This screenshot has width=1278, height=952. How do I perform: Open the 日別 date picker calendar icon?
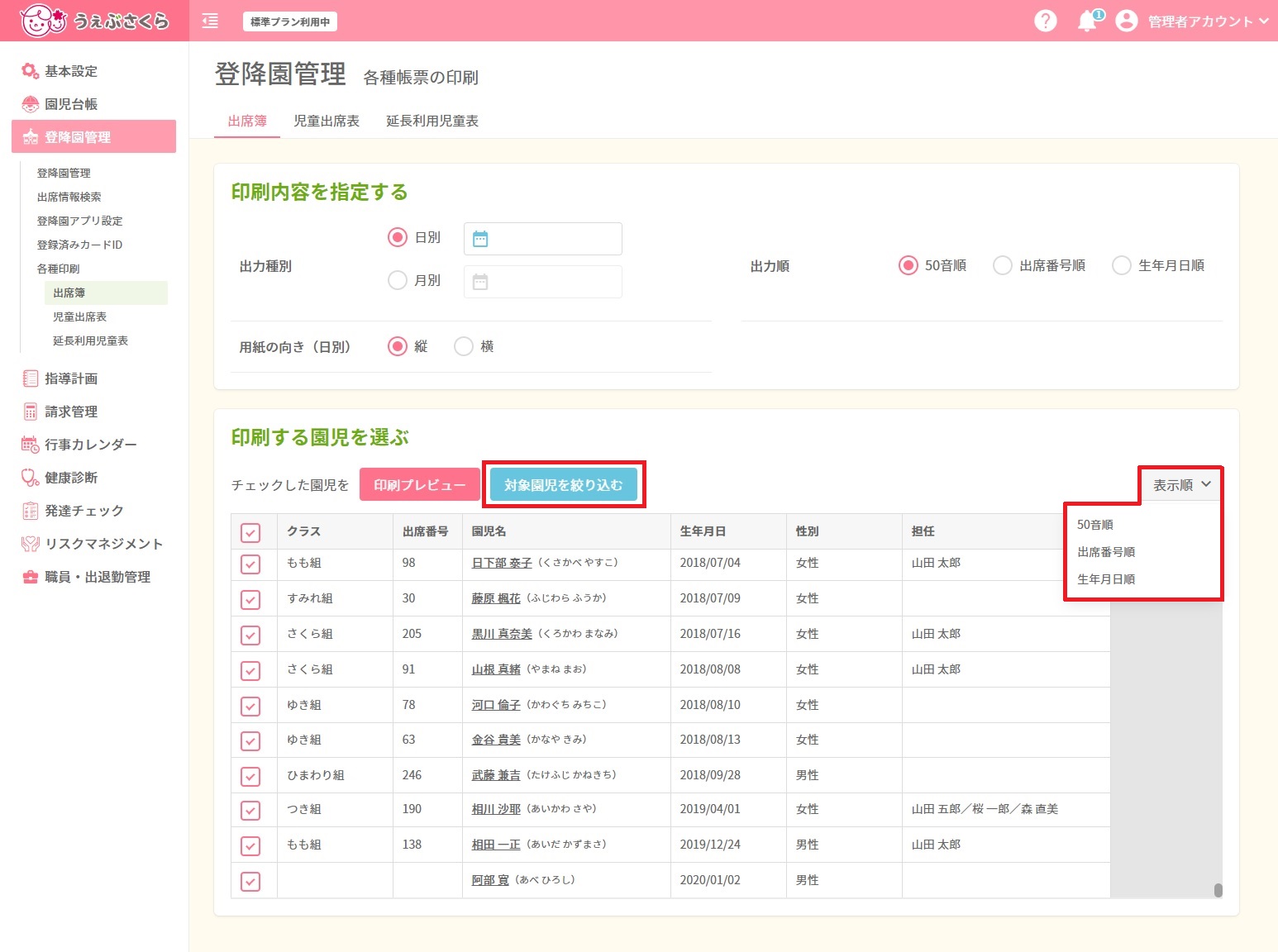tap(480, 239)
